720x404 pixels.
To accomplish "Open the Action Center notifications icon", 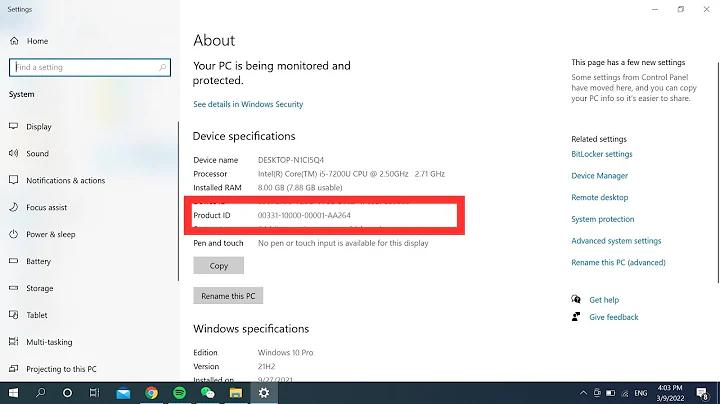I will click(x=702, y=393).
